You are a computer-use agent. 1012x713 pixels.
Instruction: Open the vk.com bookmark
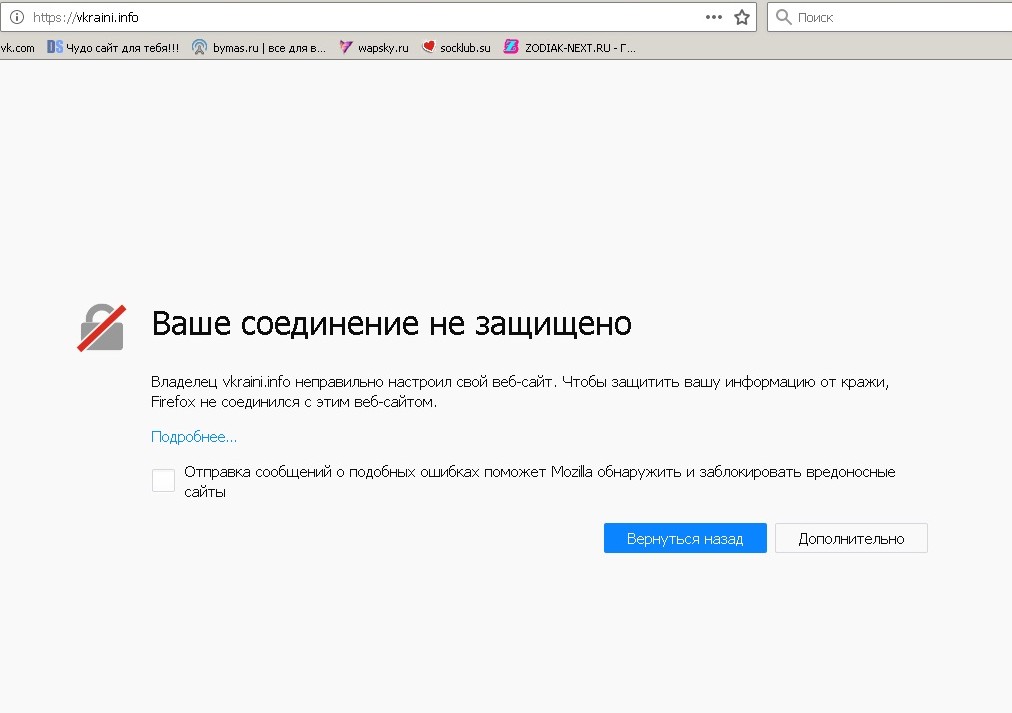pos(17,47)
